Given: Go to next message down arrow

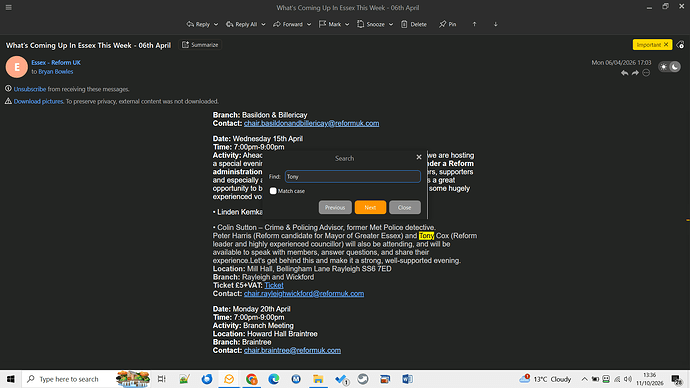Looking at the screenshot, I should (x=495, y=24).
